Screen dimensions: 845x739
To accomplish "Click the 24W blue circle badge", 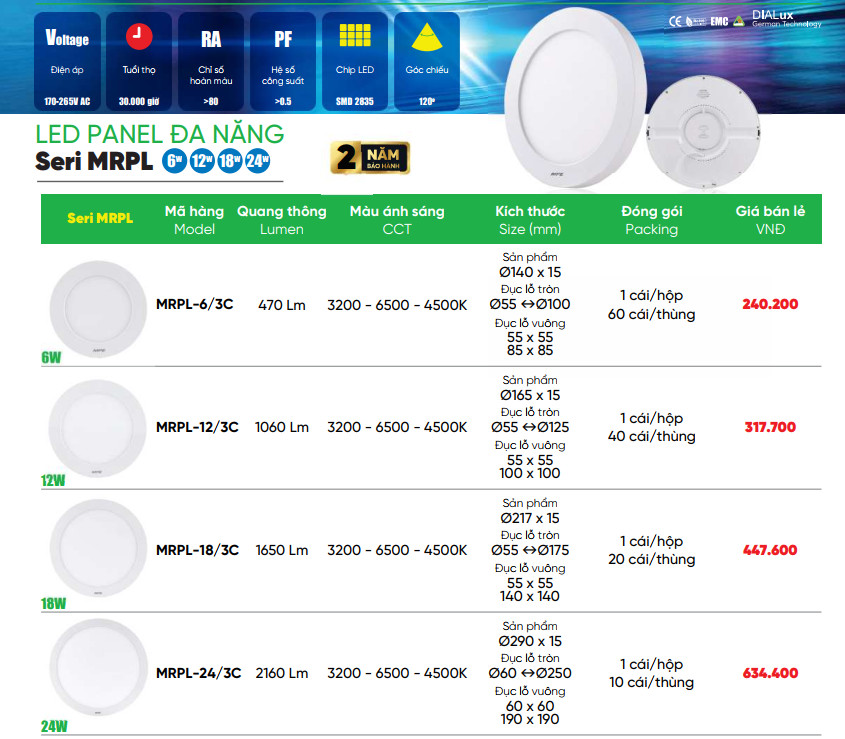I will (258, 161).
